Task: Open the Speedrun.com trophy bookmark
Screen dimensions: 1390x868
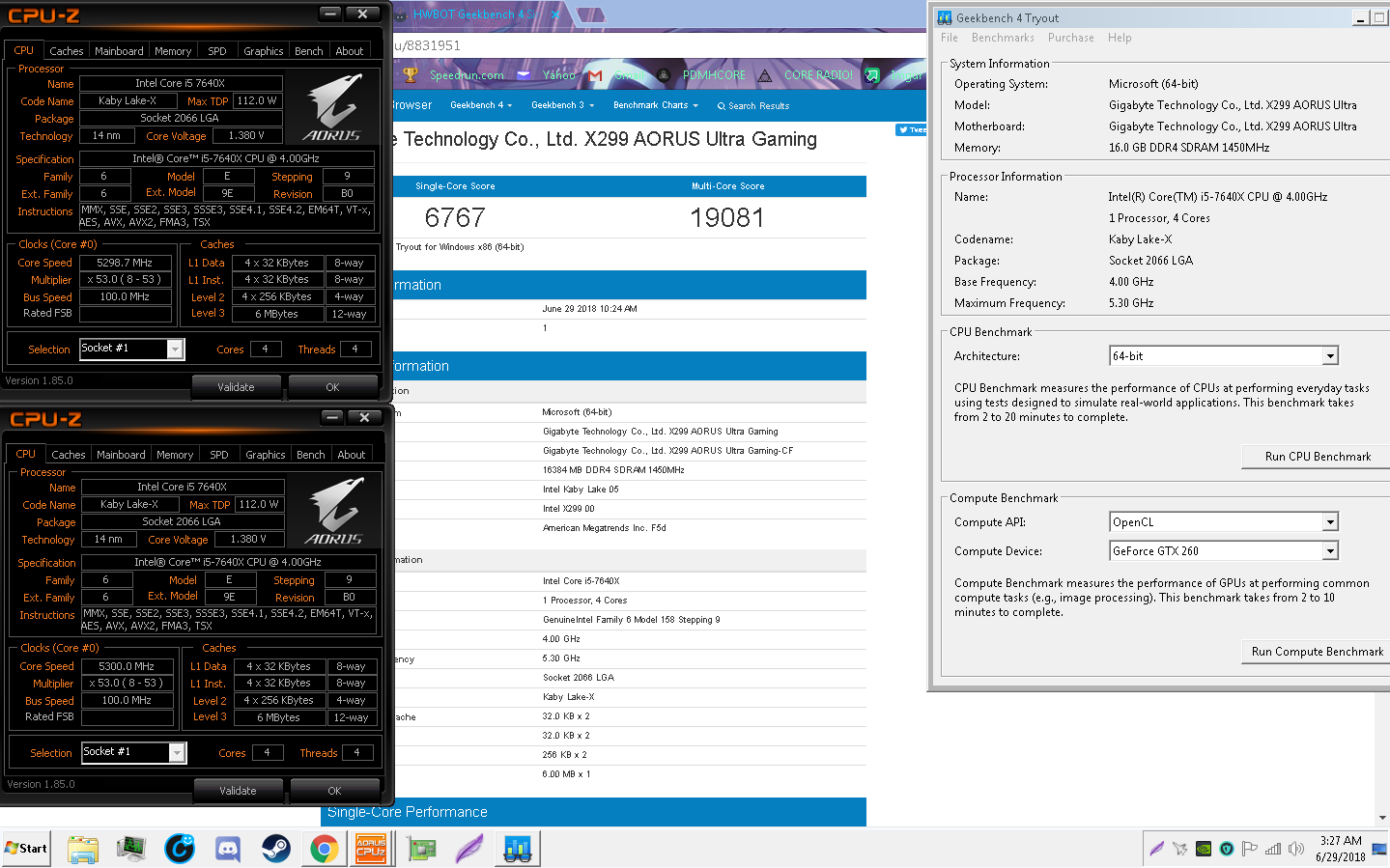Action: [453, 74]
